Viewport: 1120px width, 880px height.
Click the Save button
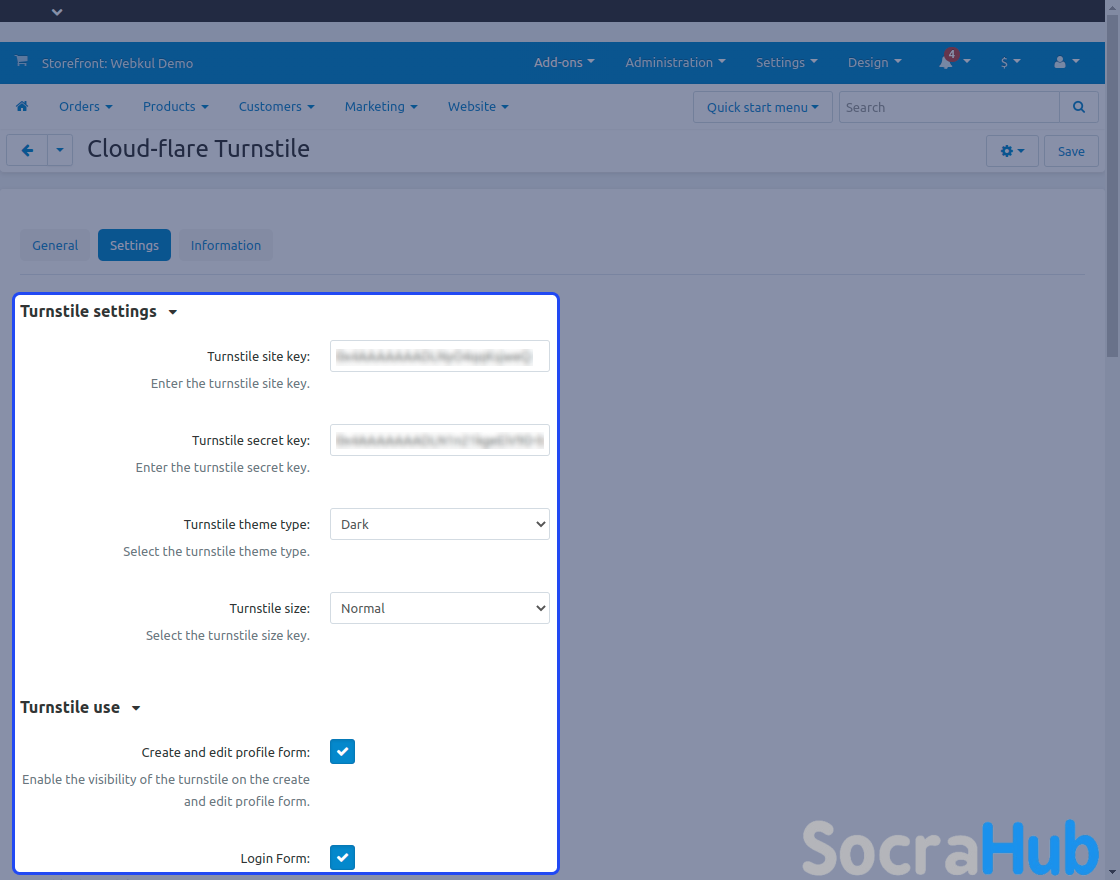[1071, 151]
